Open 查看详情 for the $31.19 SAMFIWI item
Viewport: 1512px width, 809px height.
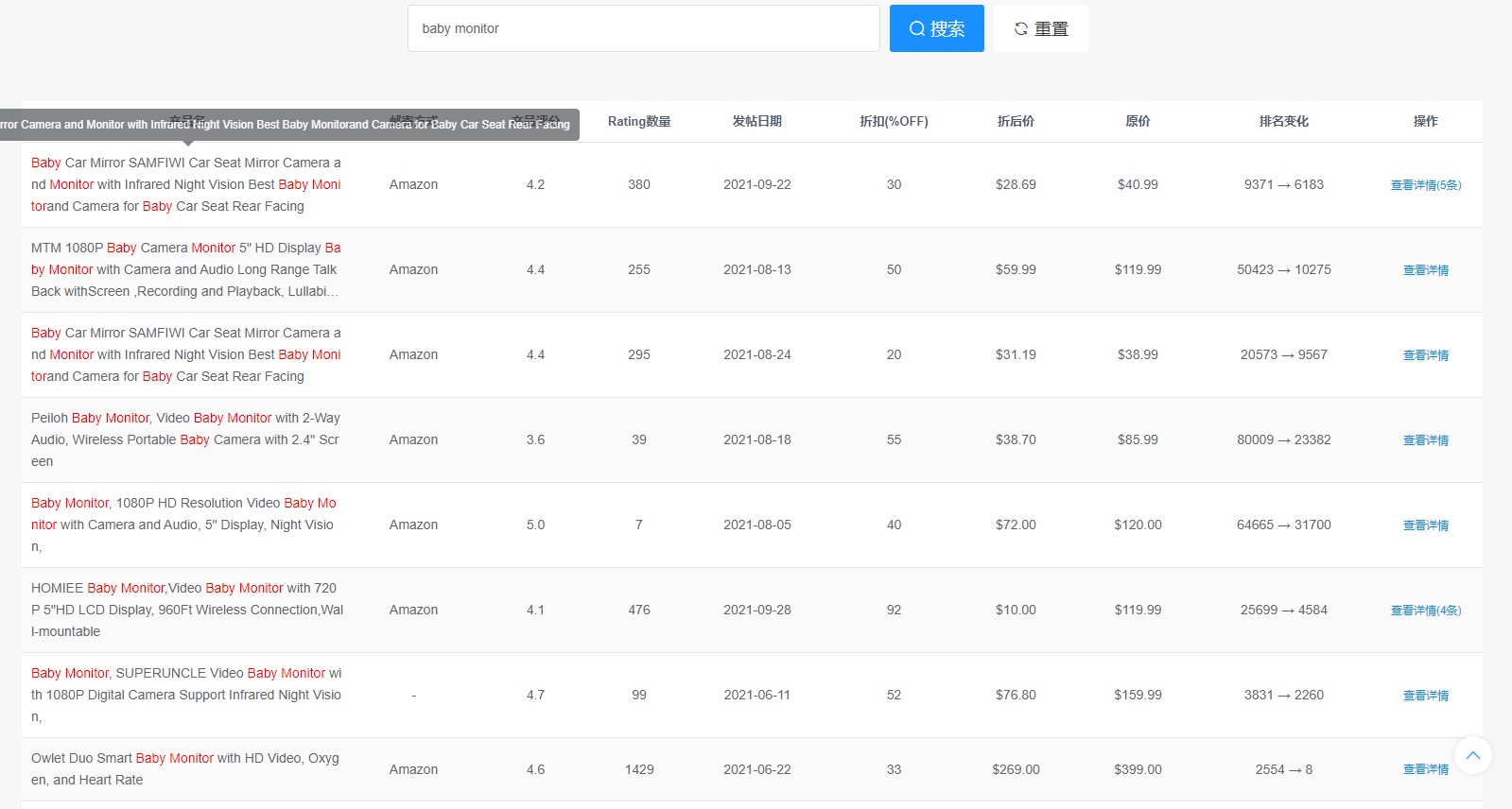coord(1425,355)
